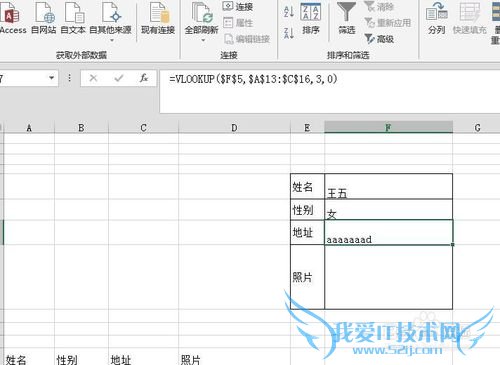Import data from website (自网站)

click(x=44, y=18)
